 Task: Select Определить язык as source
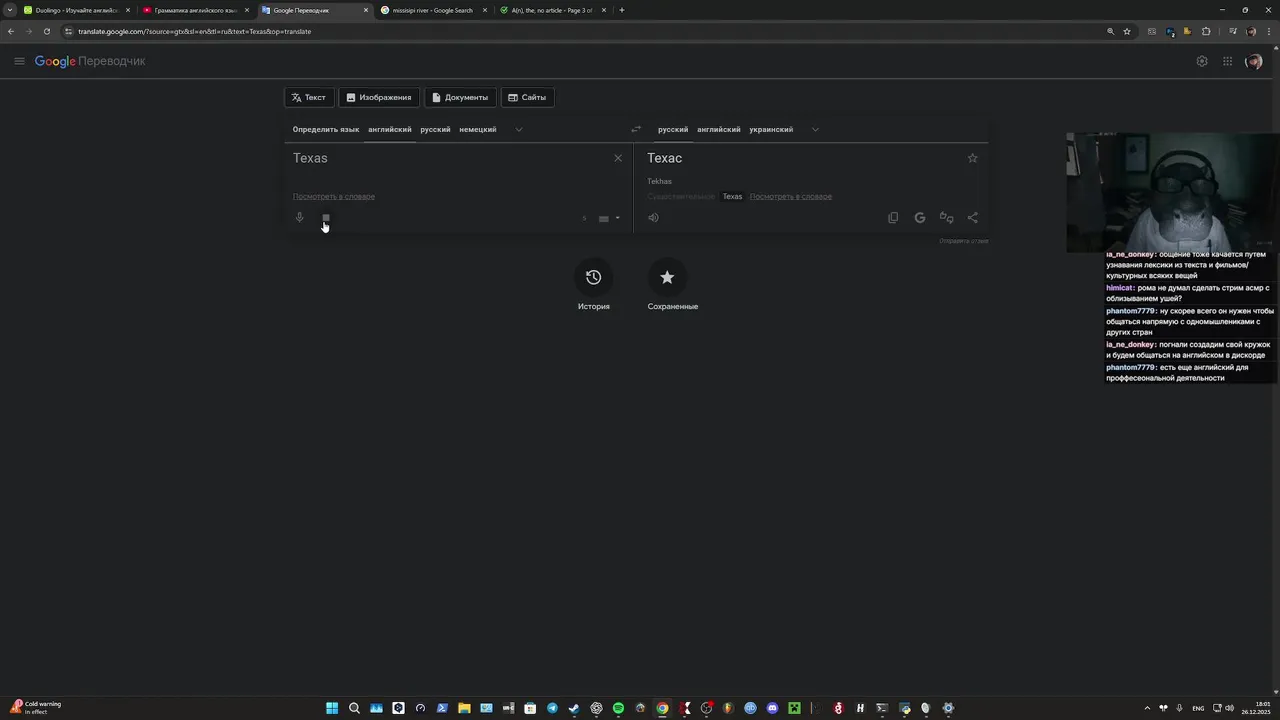(326, 129)
